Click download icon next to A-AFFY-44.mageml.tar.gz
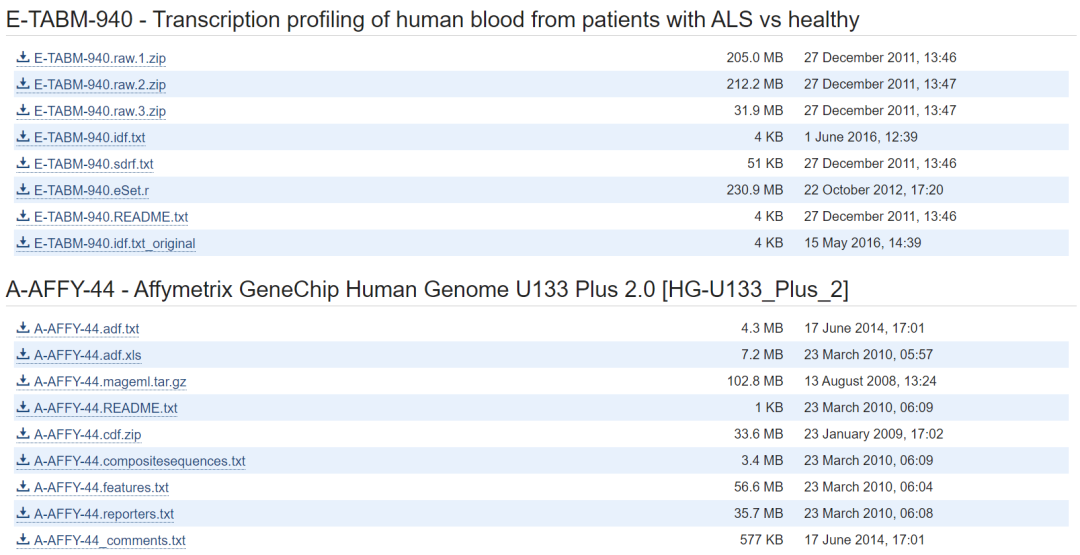This screenshot has width=1080, height=555. pyautogui.click(x=23, y=381)
